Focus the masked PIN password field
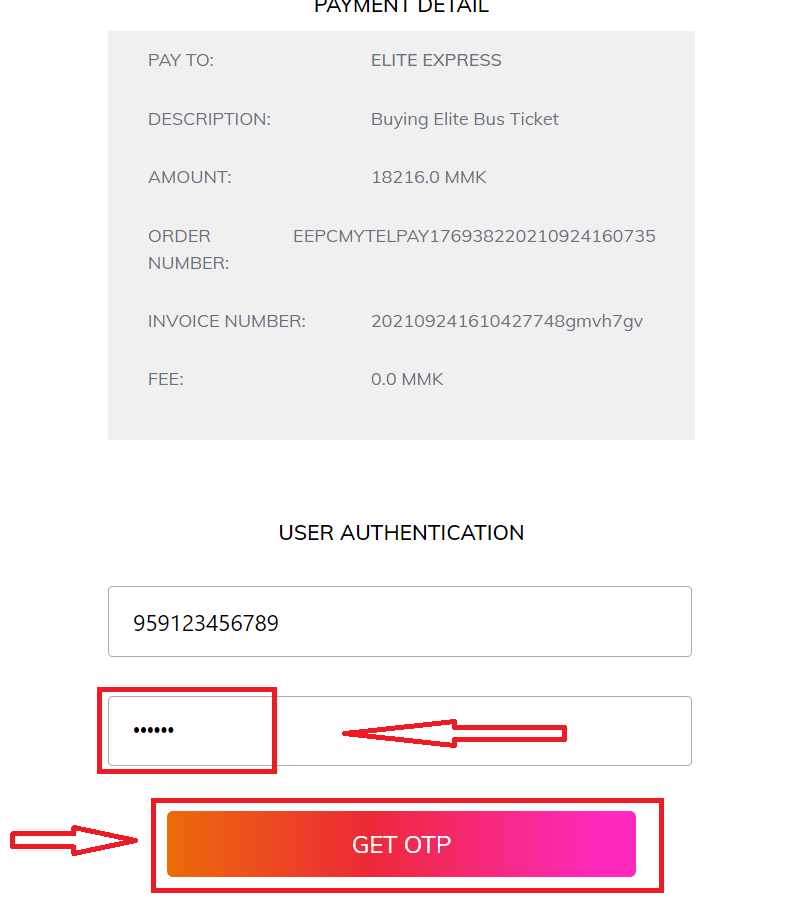800x902 pixels. click(480, 731)
